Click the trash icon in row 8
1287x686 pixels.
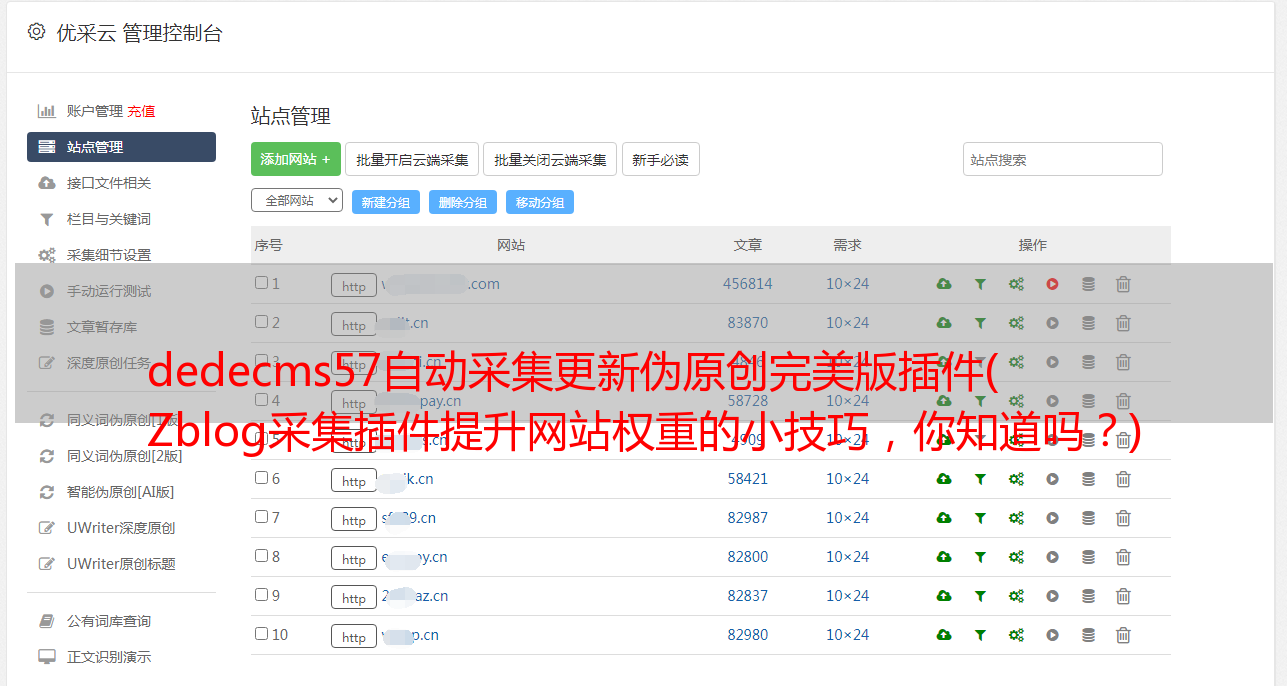click(x=1123, y=557)
